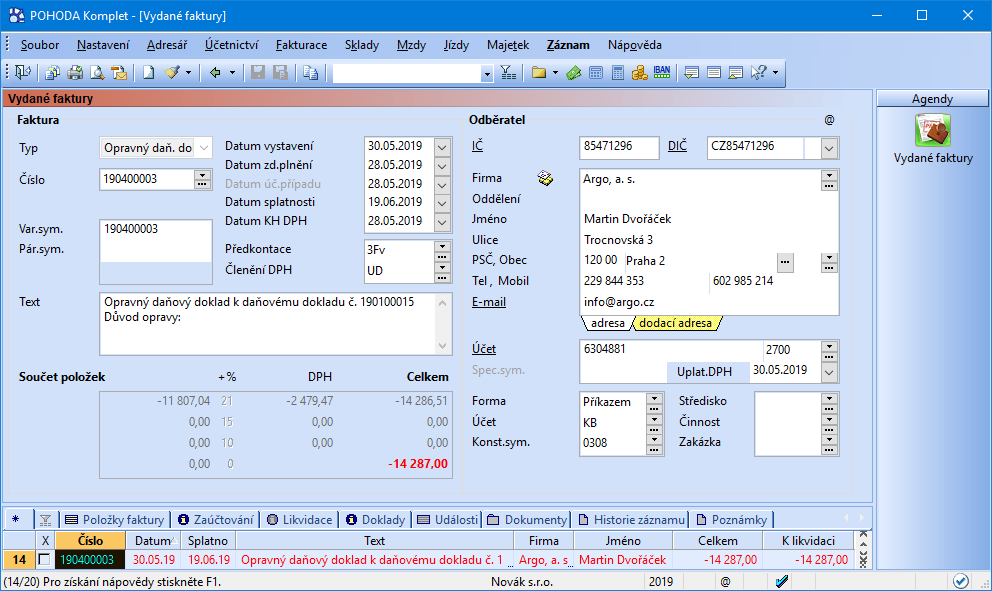
Task: Click into the Text description field
Action: point(268,323)
